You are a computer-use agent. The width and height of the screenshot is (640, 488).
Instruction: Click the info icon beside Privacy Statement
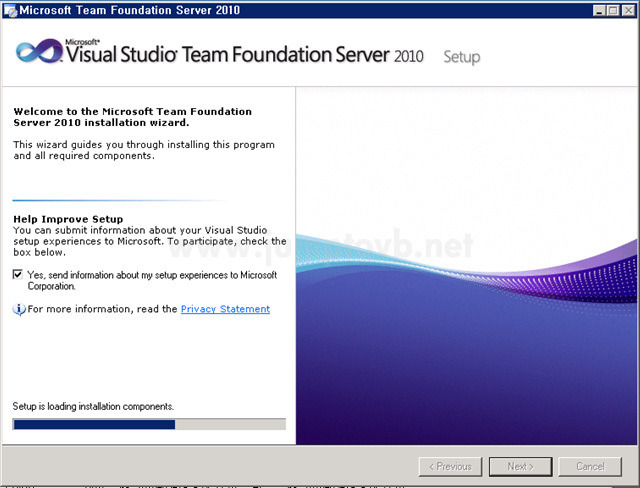coord(19,309)
